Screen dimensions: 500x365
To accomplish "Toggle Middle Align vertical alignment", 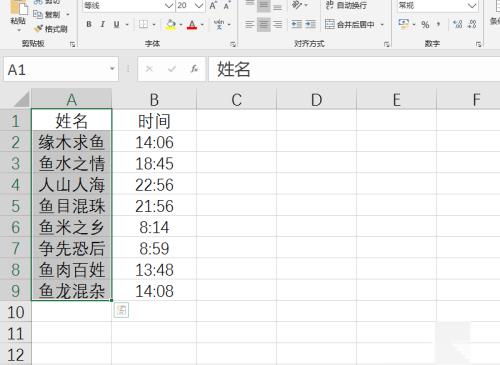I will tap(263, 6).
